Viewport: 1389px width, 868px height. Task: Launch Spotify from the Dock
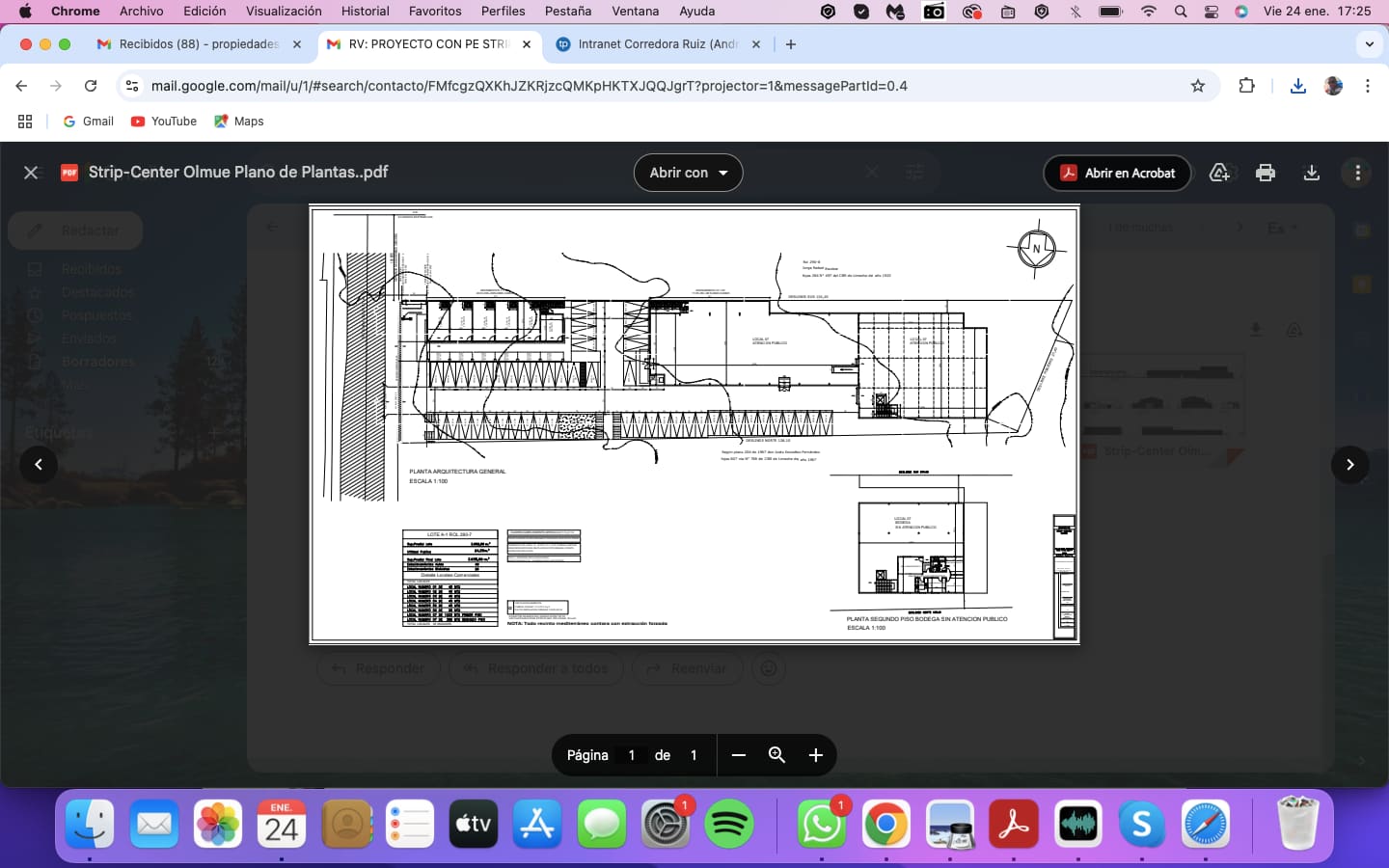point(729,825)
